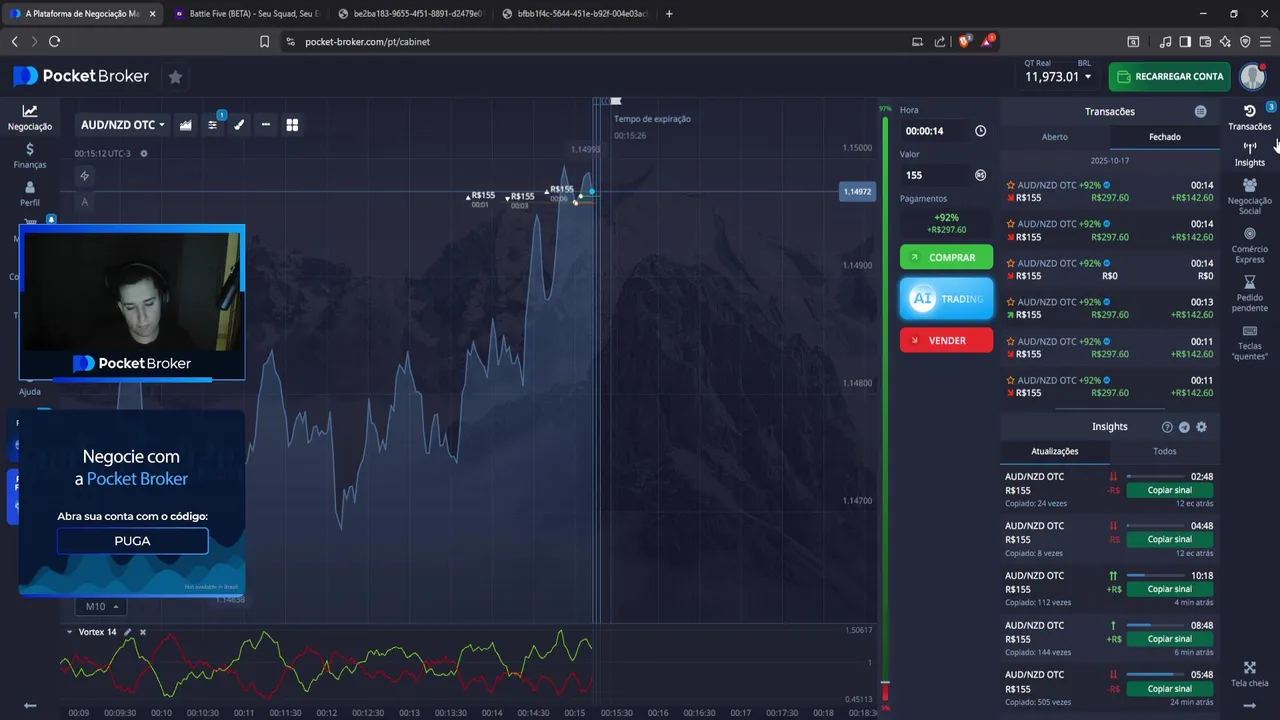Click the currency icon beside Valor

click(980, 175)
